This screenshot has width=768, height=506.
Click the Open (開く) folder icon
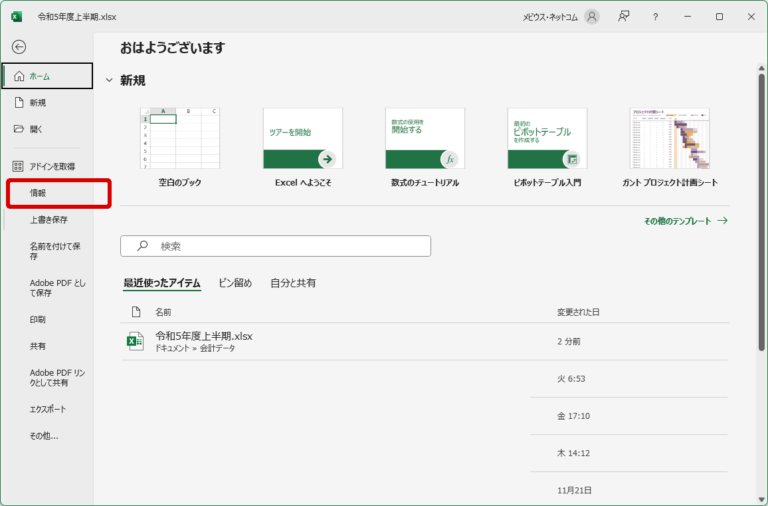click(18, 129)
